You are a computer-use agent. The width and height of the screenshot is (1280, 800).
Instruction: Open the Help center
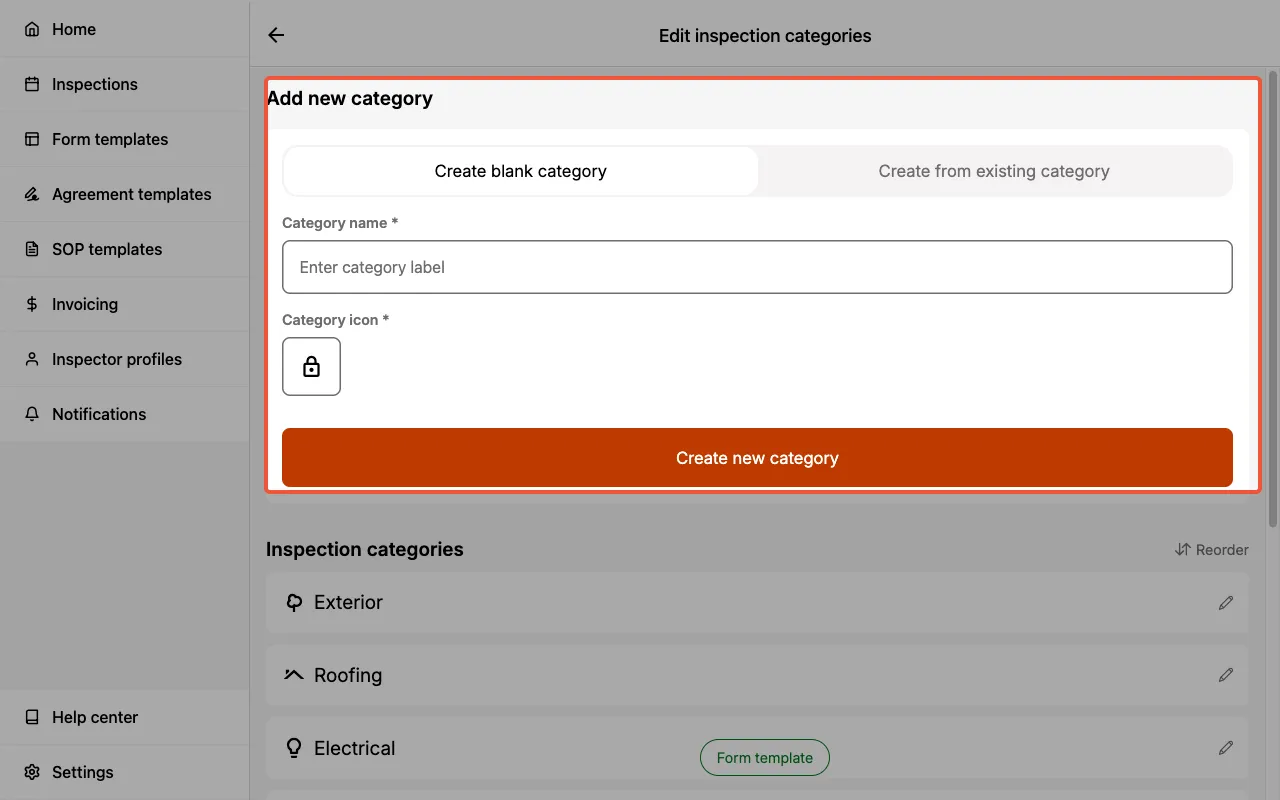point(31,717)
